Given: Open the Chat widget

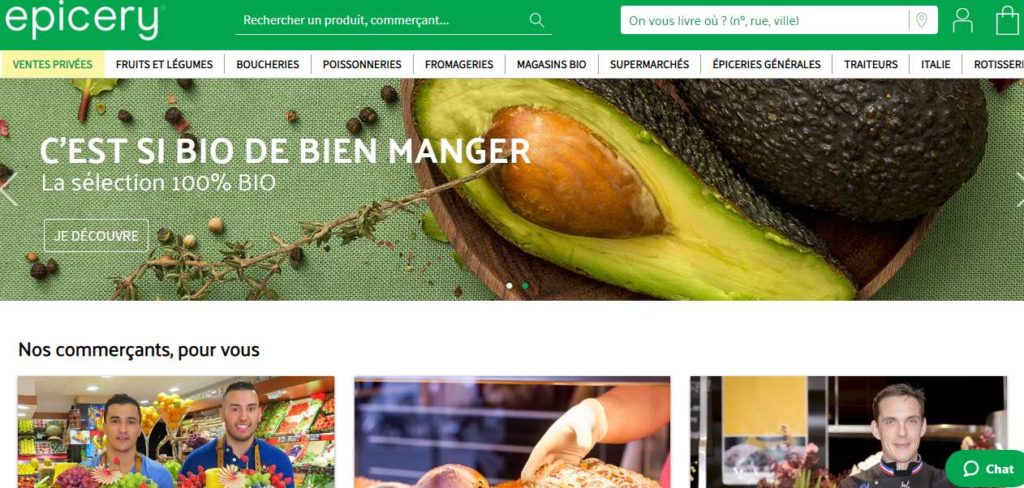Looking at the screenshot, I should coord(986,468).
